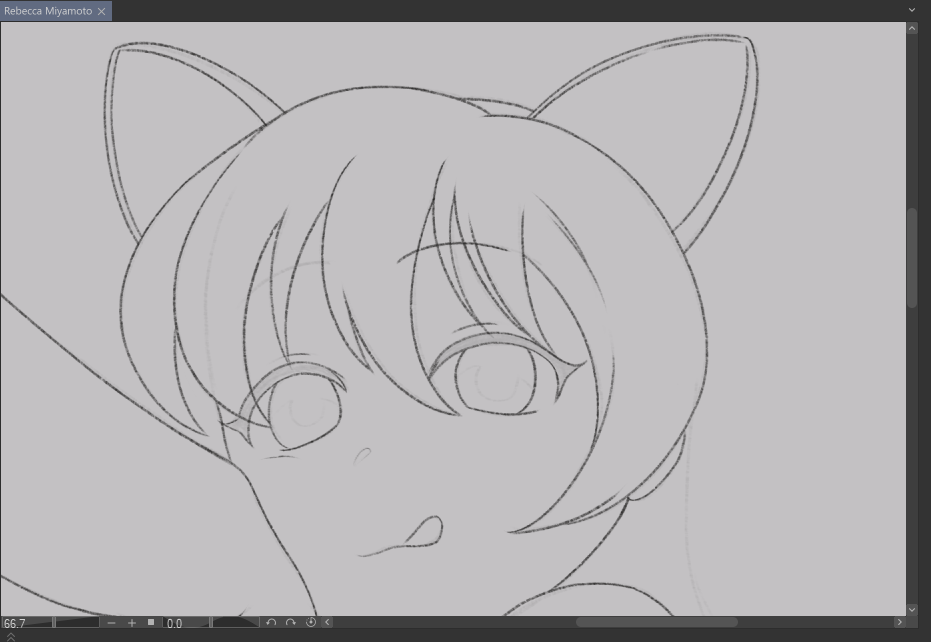Viewport: 931px width, 642px height.
Task: Expand the collapsed bottom panel double chevron
Action: click(x=10, y=637)
